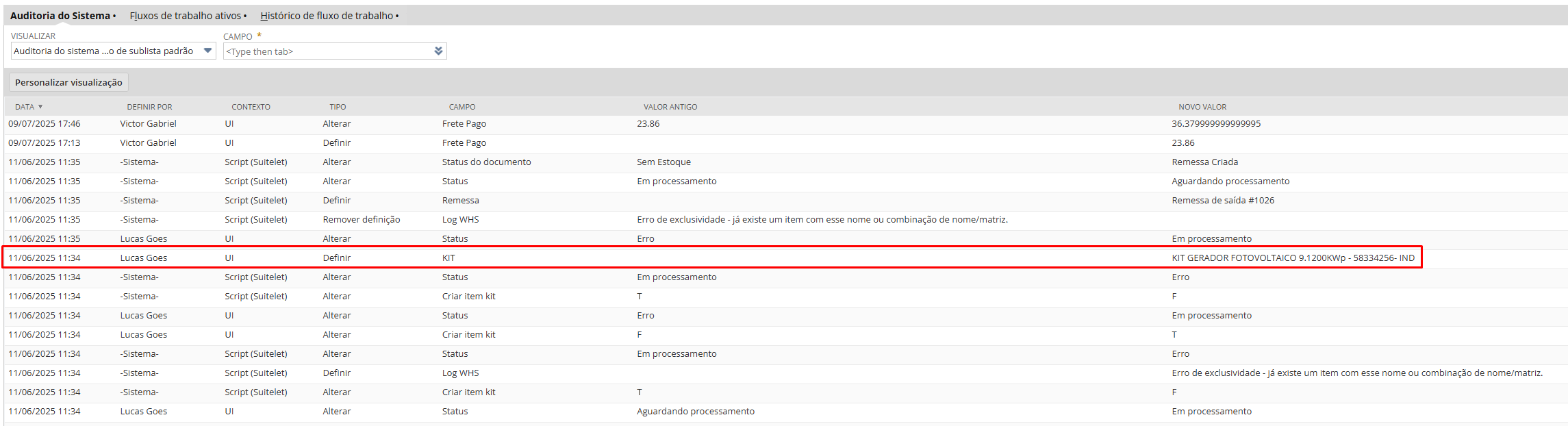Click the sort arrow beside DATA header

pyautogui.click(x=40, y=107)
